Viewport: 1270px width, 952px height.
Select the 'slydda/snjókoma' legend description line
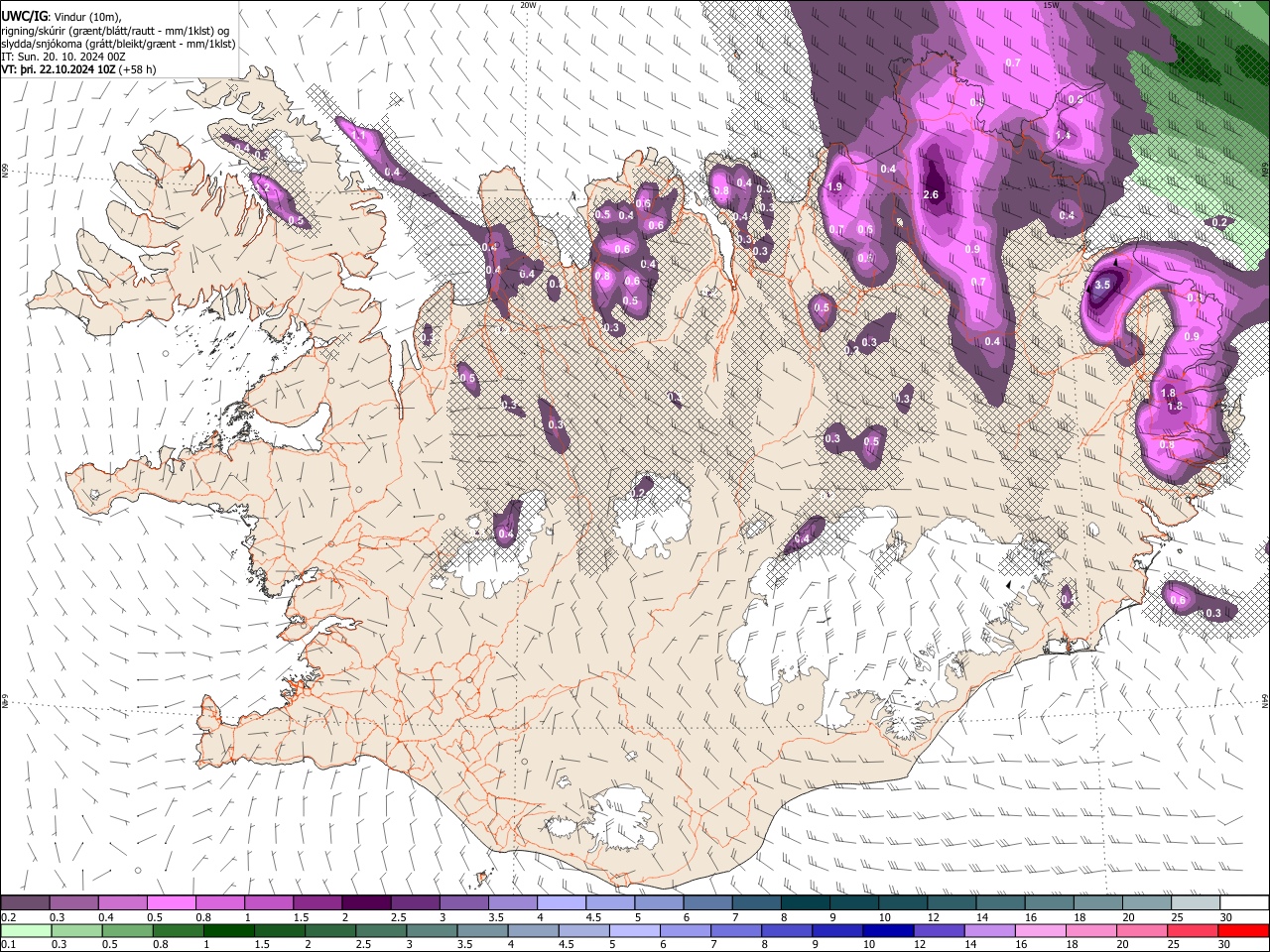[118, 44]
